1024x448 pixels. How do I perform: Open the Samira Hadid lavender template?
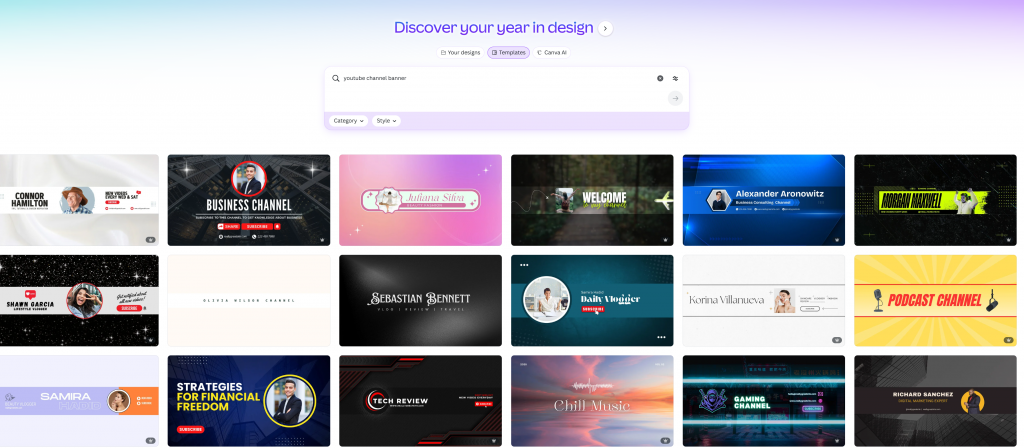click(79, 401)
